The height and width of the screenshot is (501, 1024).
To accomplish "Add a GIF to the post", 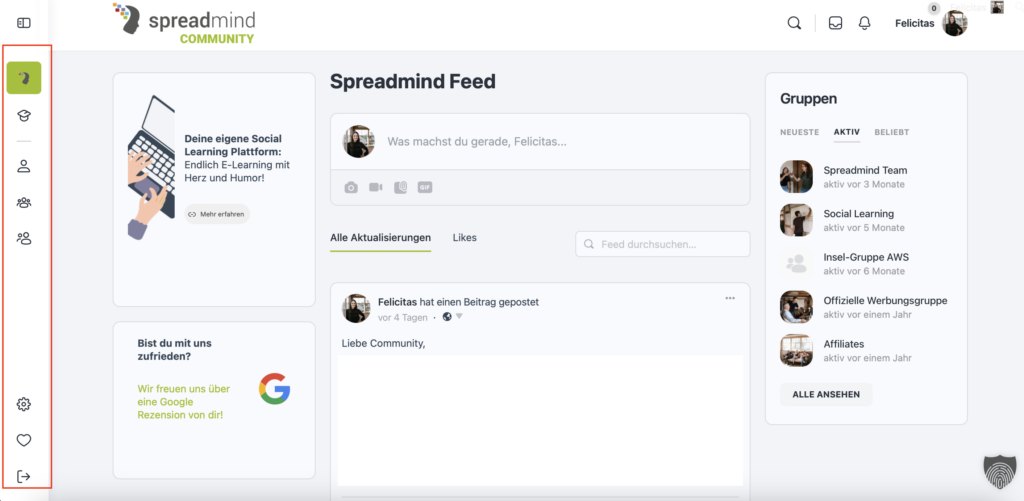I will [425, 187].
